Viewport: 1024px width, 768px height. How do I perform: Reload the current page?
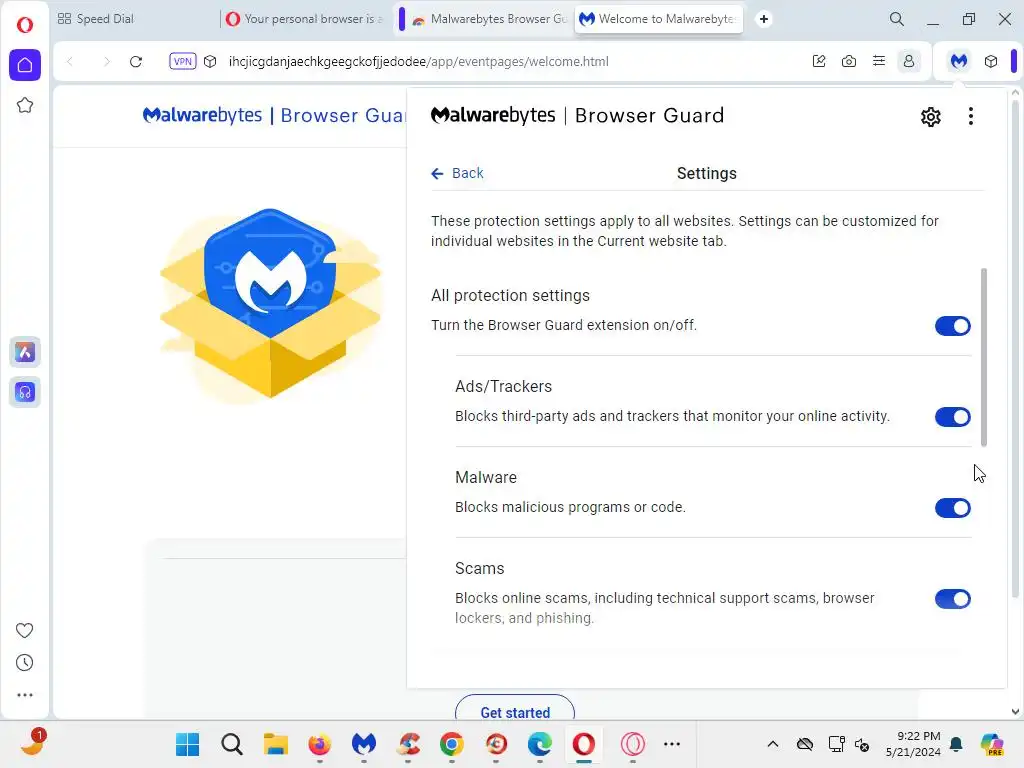pos(136,61)
